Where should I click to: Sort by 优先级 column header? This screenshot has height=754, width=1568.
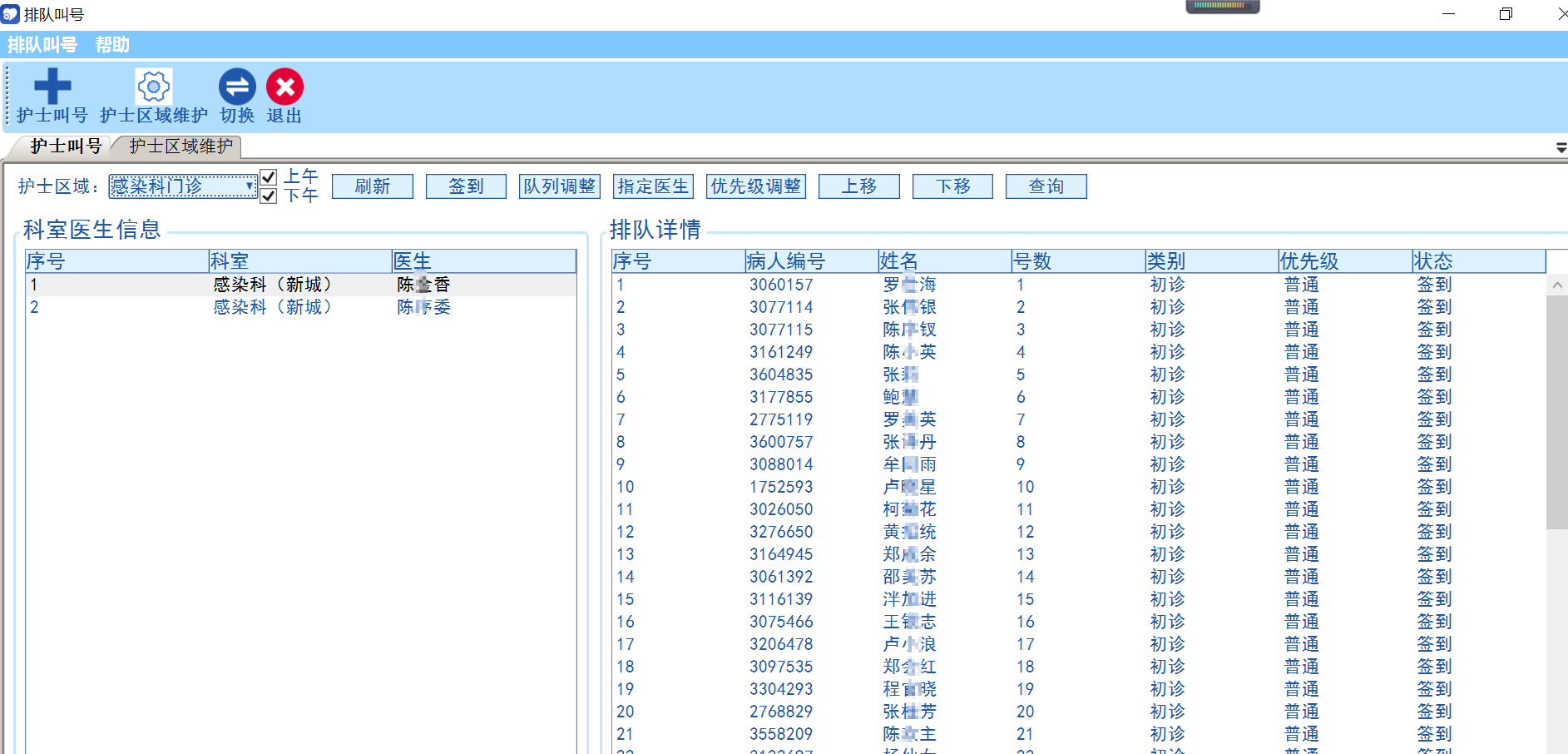(1343, 261)
